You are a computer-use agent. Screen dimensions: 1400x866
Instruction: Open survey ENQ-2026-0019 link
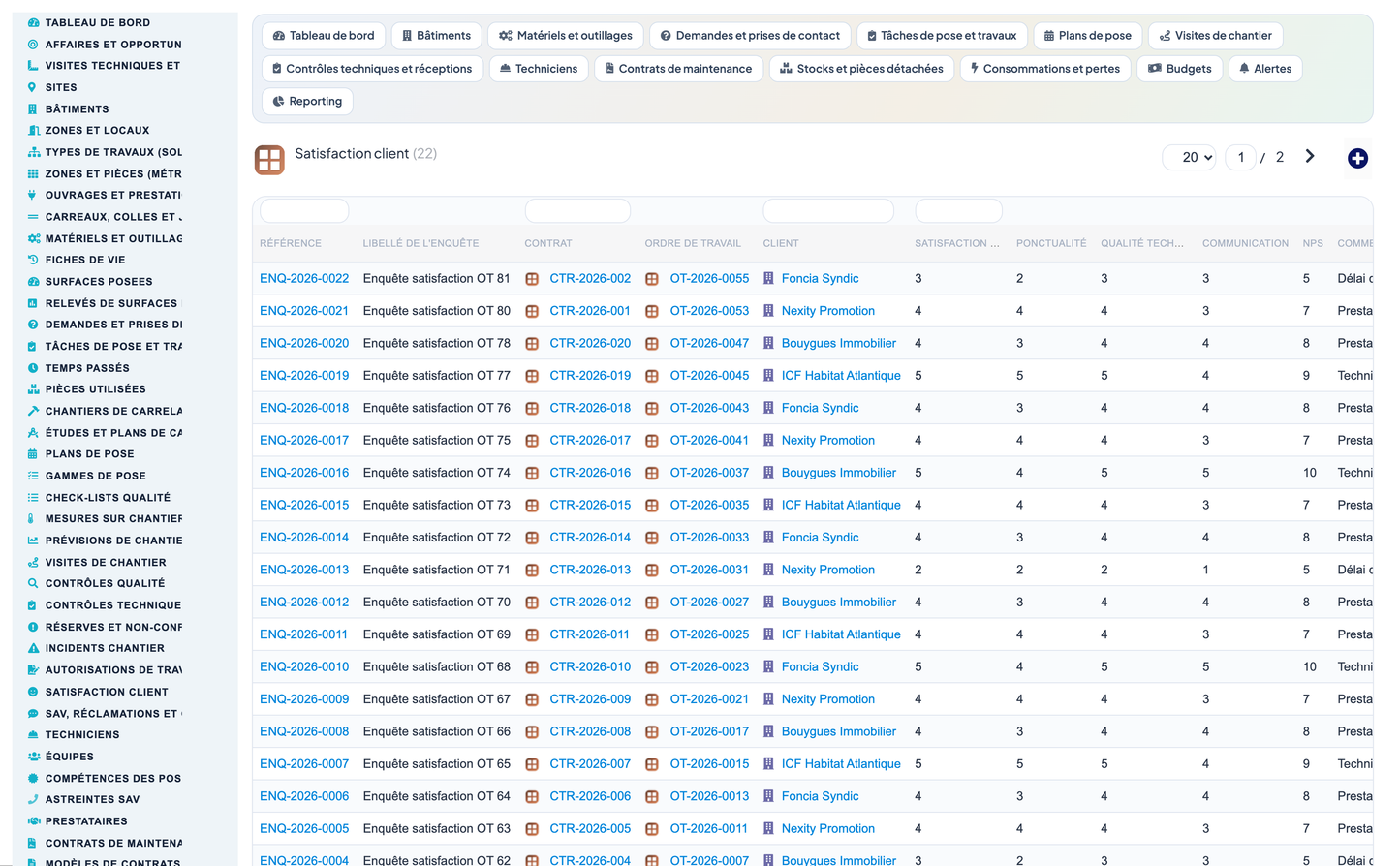304,375
